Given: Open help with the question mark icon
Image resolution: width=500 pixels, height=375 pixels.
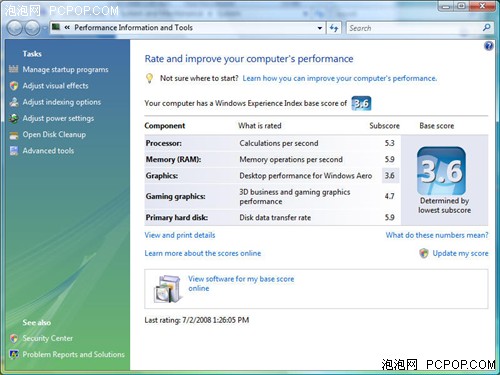Looking at the screenshot, I should point(489,46).
